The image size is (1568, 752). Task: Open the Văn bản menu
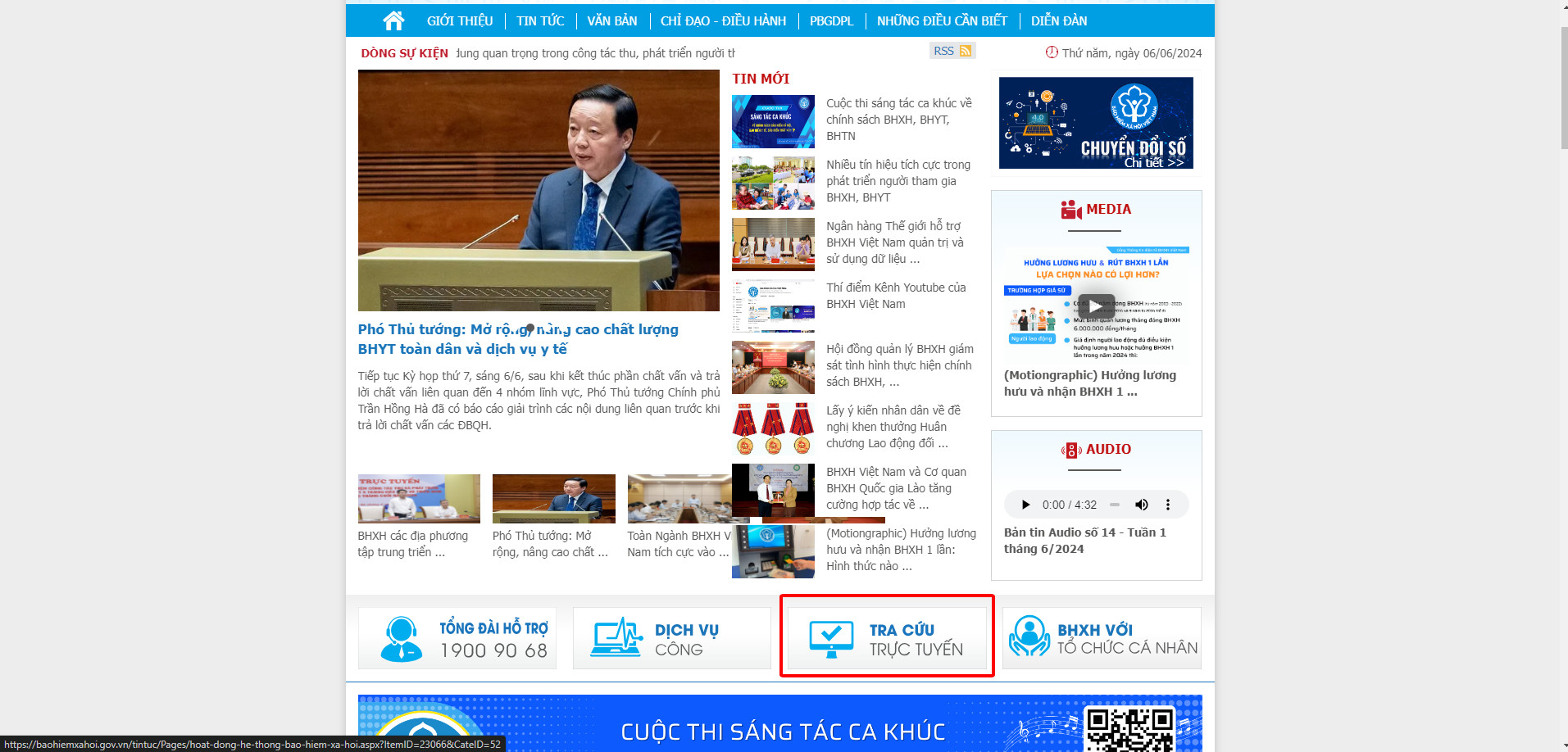pos(611,20)
